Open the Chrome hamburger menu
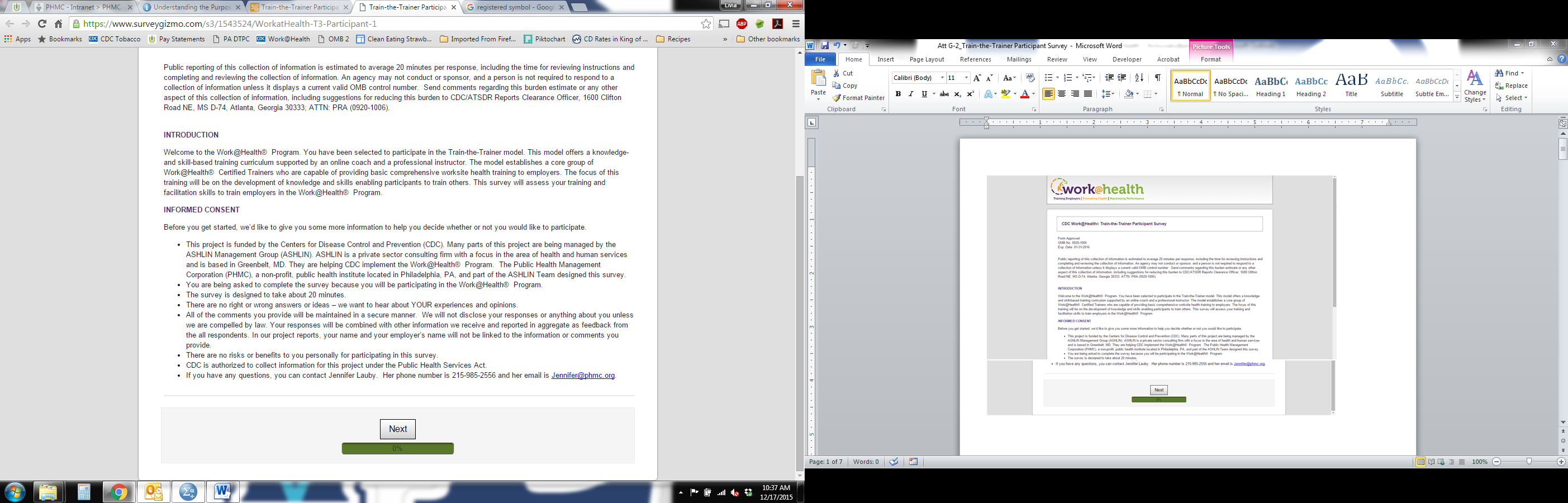 (796, 23)
